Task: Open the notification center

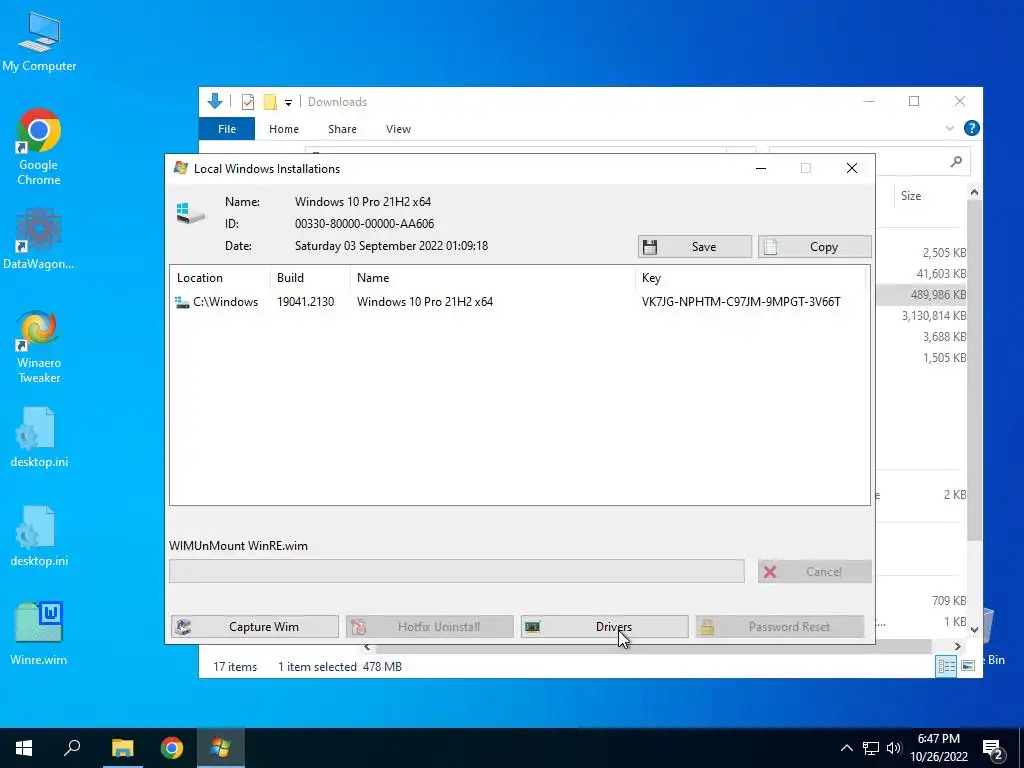Action: pyautogui.click(x=993, y=750)
